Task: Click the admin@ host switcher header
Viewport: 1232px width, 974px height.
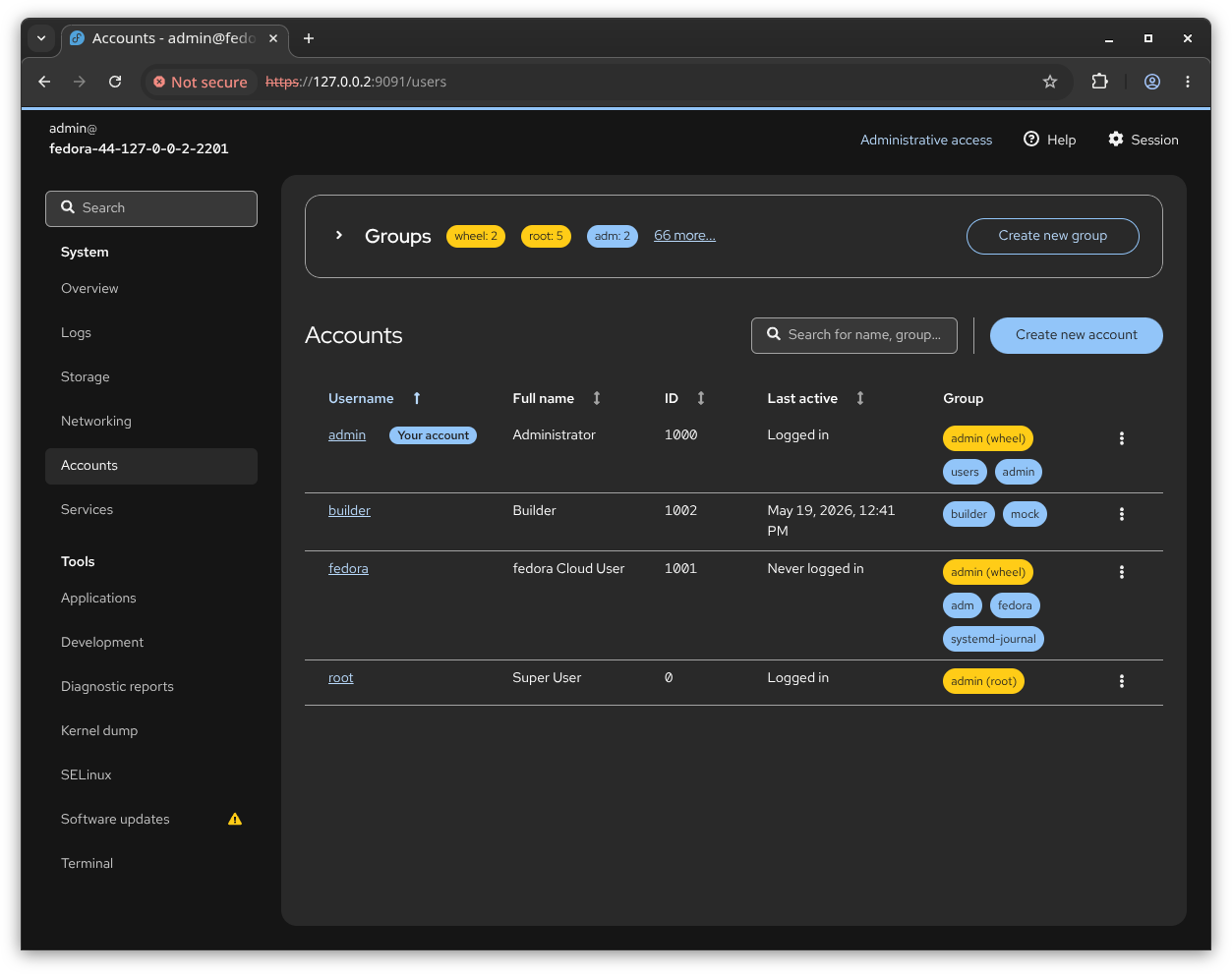Action: [x=139, y=139]
